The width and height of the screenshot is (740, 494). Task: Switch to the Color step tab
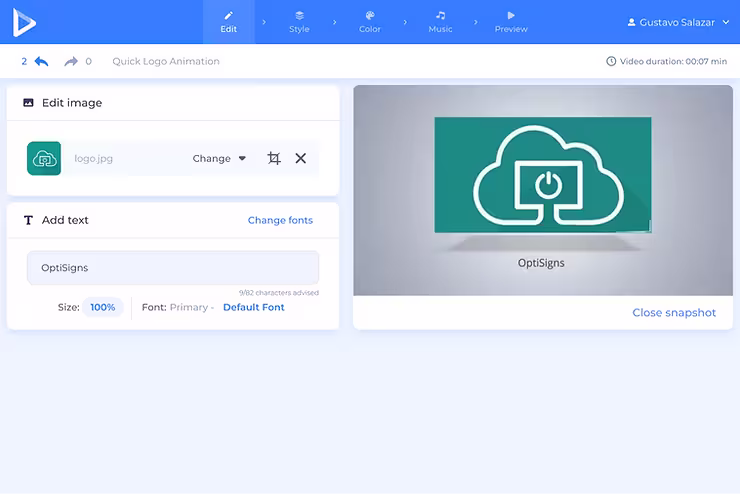[x=370, y=22]
